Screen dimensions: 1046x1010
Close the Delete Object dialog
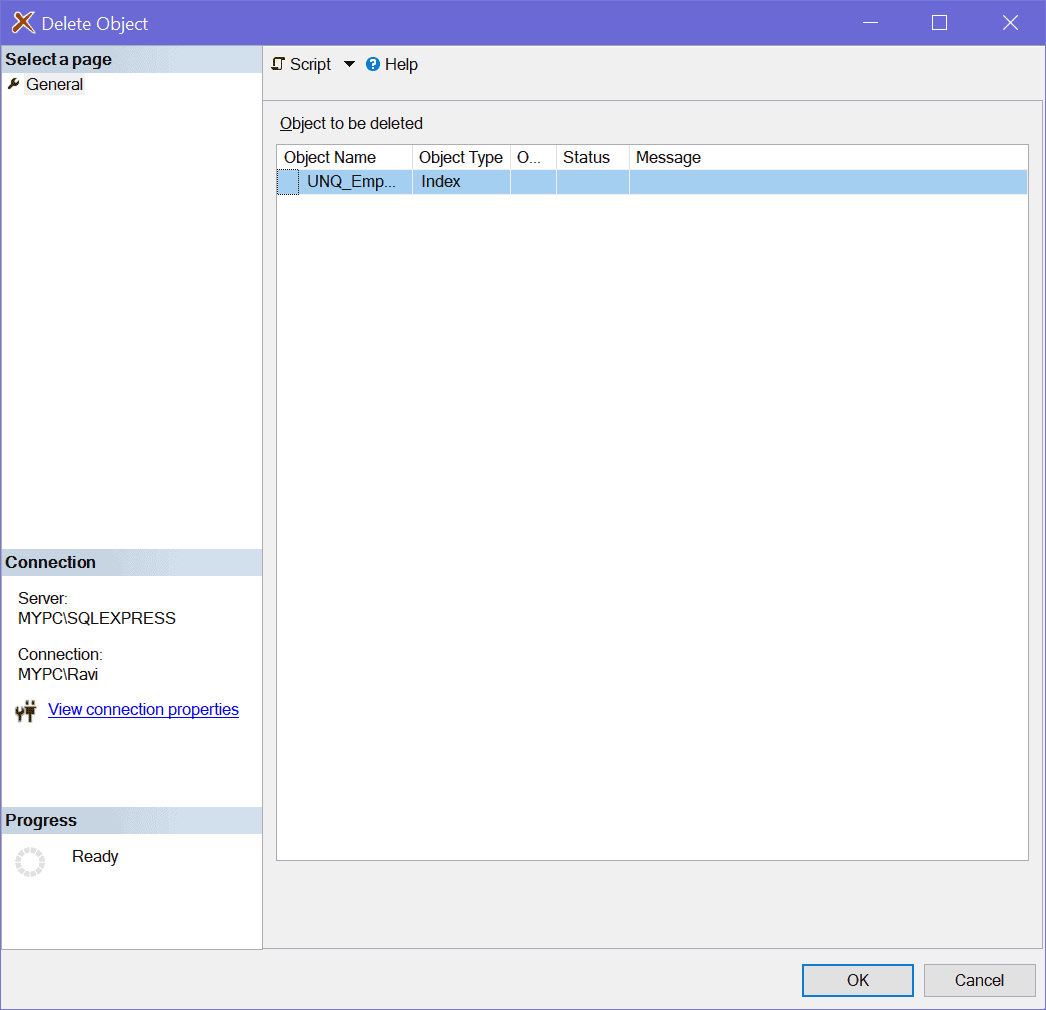1010,23
